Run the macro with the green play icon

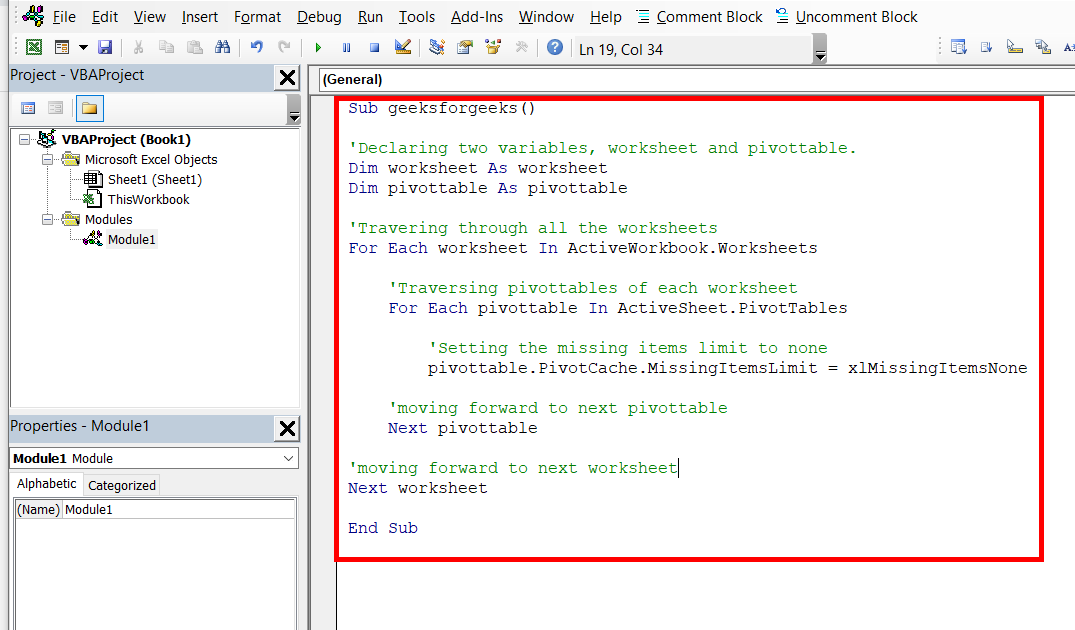coord(318,48)
